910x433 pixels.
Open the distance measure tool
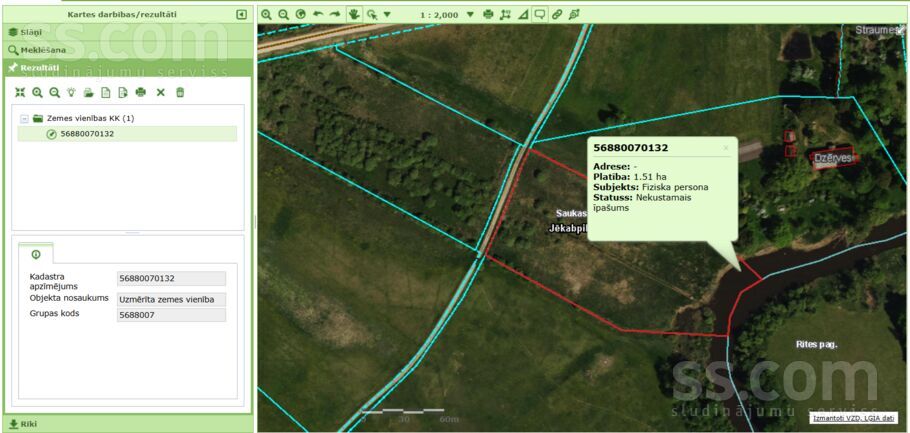505,15
